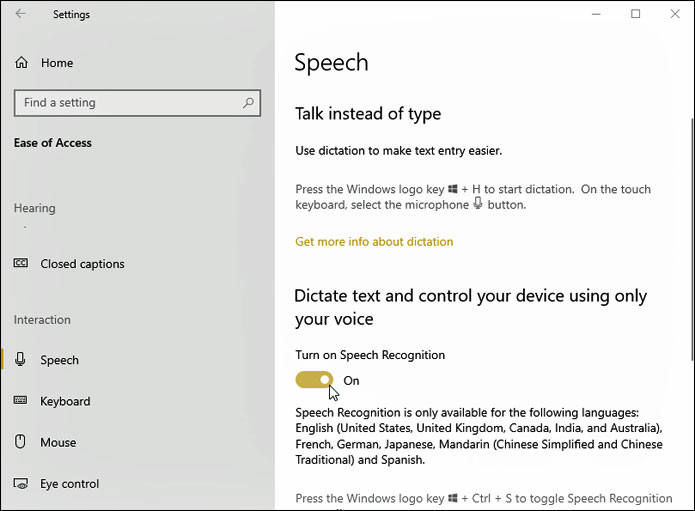The image size is (695, 511).
Task: Click the Speech microphone icon in the sidebar
Action: tap(21, 360)
